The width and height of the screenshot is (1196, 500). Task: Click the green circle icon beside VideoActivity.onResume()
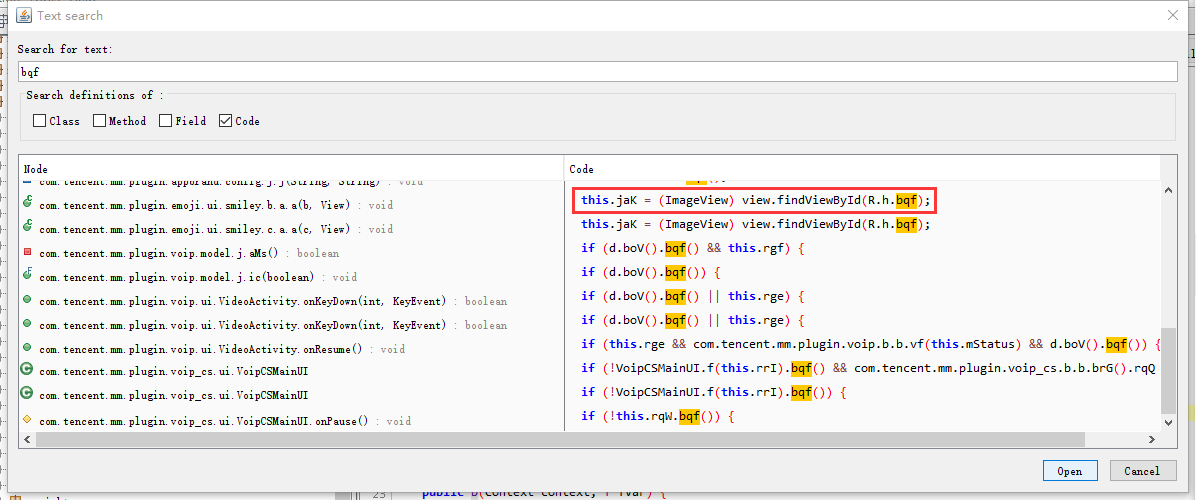[x=28, y=349]
